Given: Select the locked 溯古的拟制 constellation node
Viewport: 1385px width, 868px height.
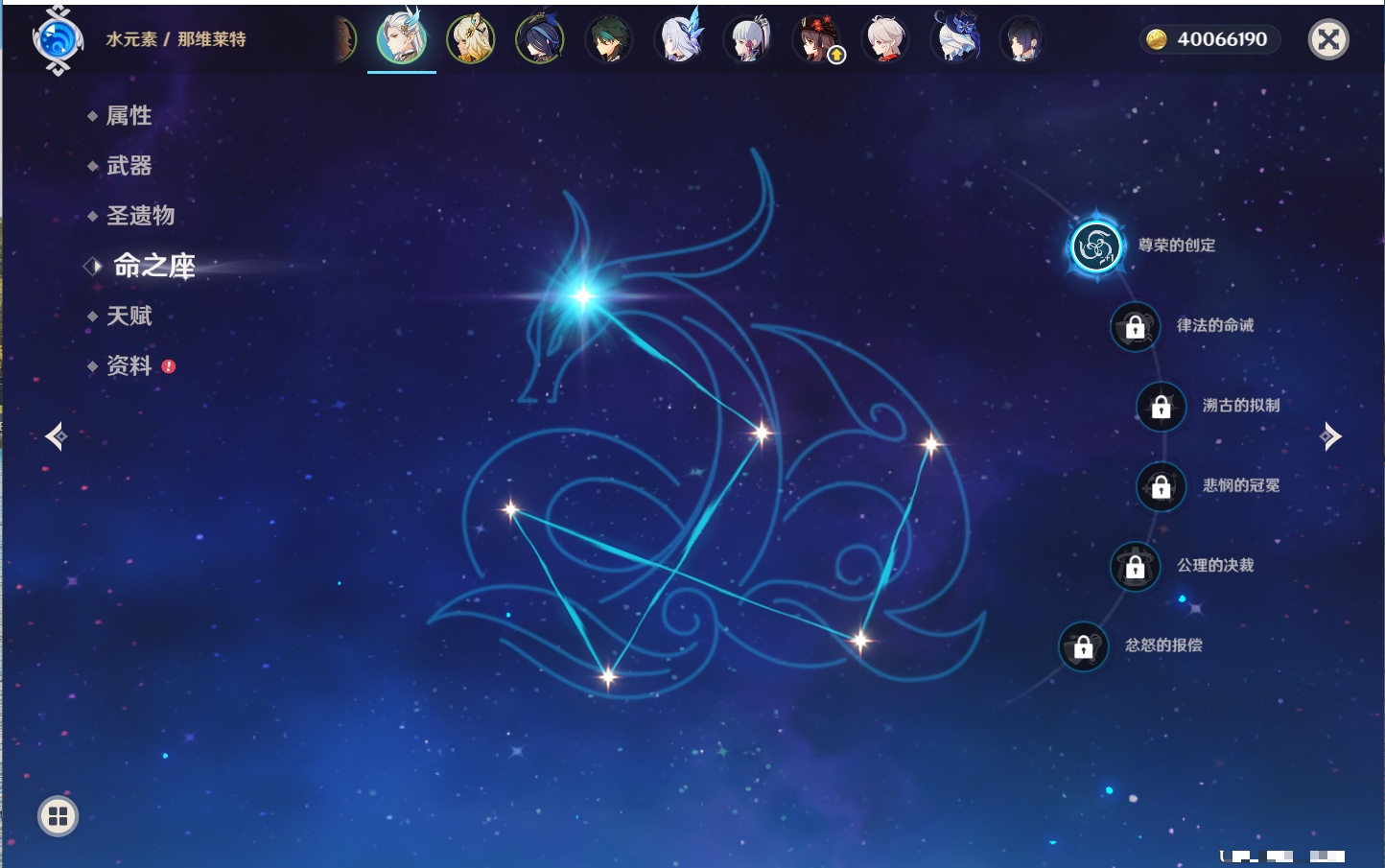Looking at the screenshot, I should tap(1161, 407).
